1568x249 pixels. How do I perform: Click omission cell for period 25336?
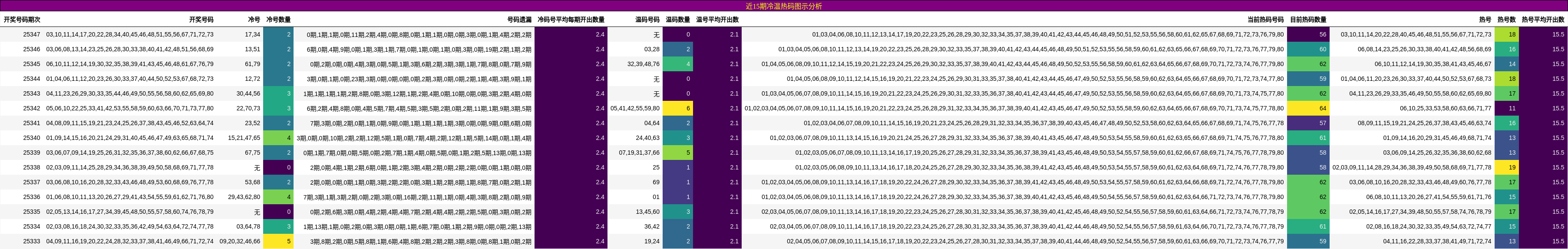pos(418,197)
